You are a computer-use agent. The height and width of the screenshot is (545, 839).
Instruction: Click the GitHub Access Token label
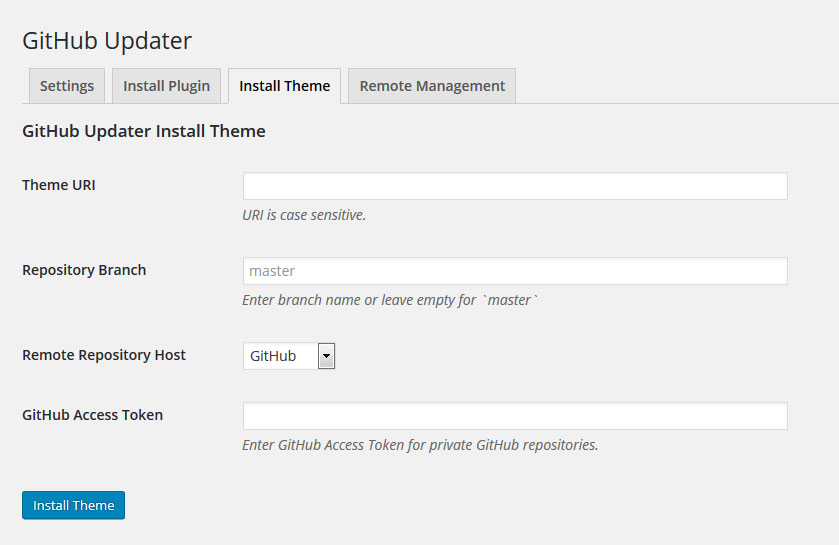pyautogui.click(x=93, y=415)
